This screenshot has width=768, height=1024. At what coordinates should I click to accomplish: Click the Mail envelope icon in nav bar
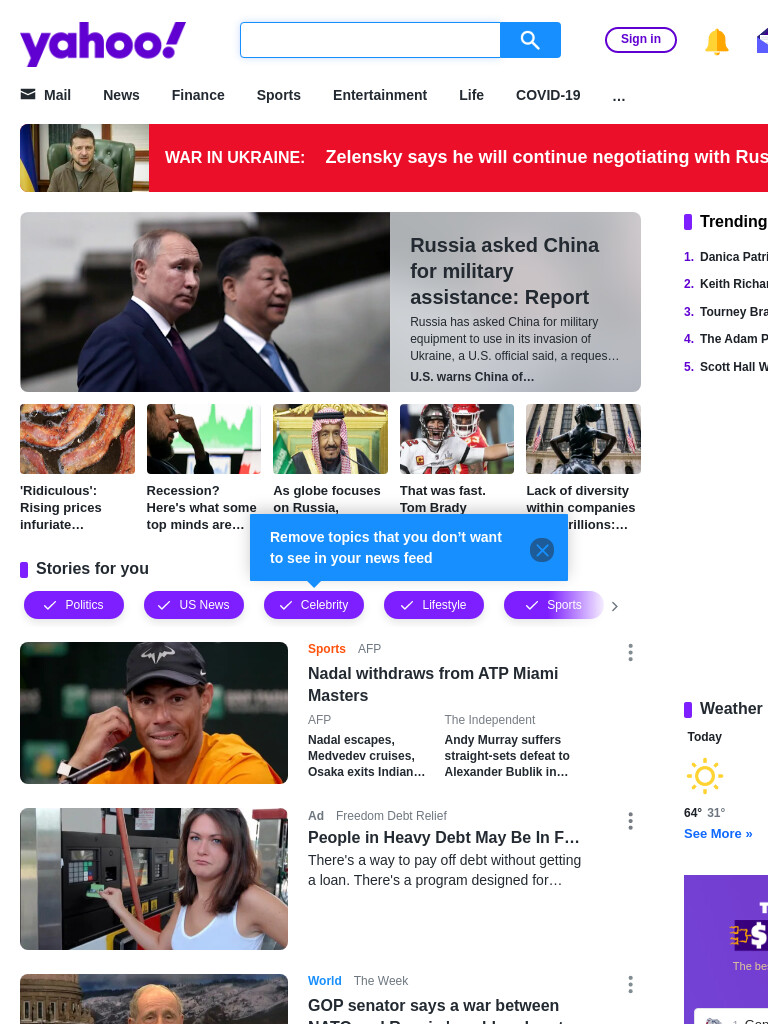[x=28, y=95]
